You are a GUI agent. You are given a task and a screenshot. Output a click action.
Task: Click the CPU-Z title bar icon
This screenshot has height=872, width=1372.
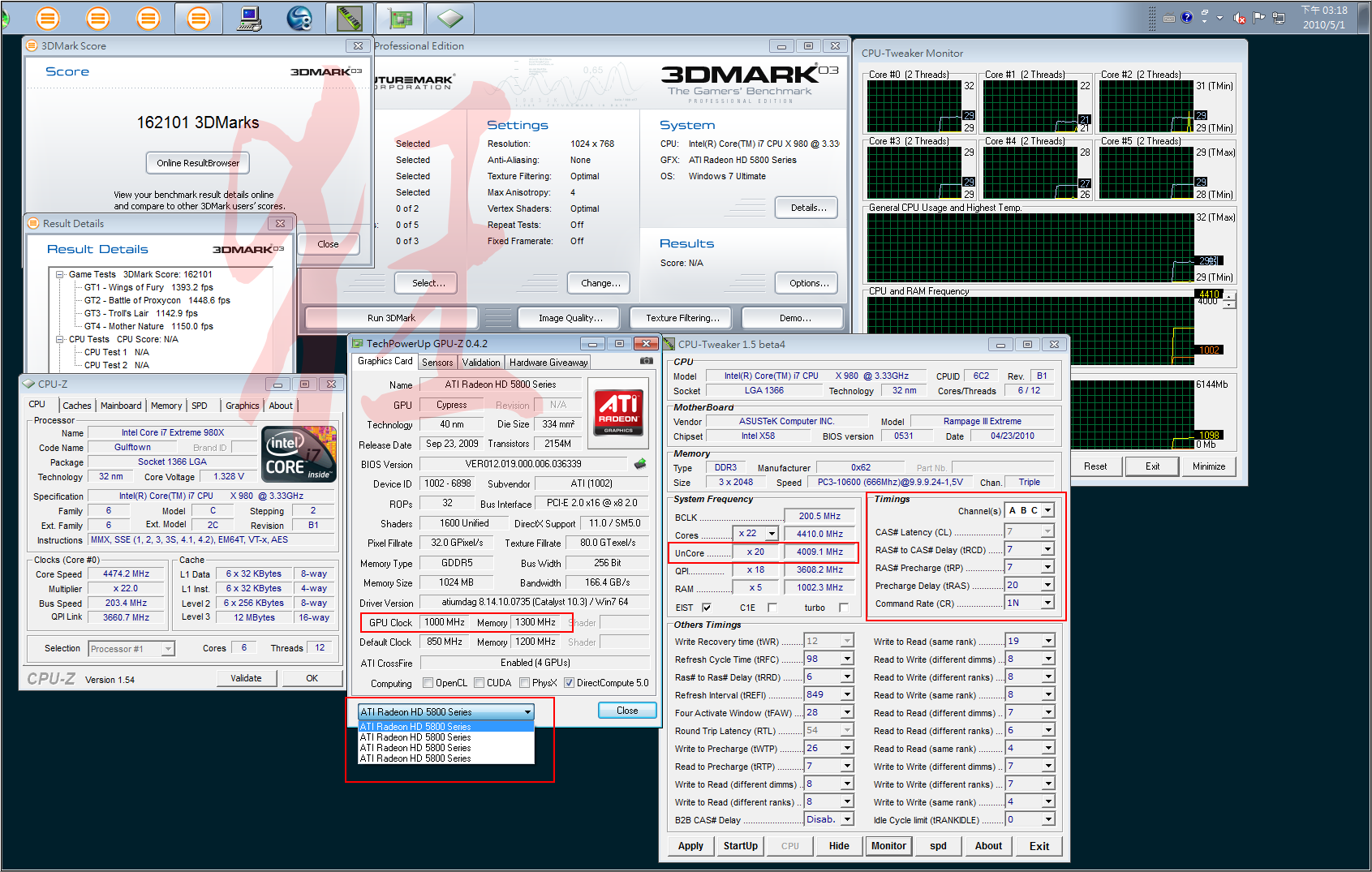coord(29,384)
